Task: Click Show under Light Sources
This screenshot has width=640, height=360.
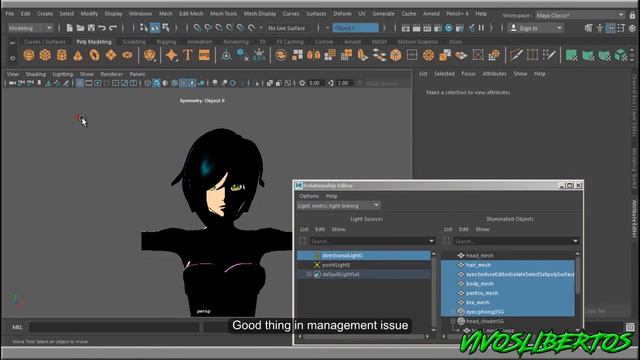Action: pyautogui.click(x=338, y=229)
